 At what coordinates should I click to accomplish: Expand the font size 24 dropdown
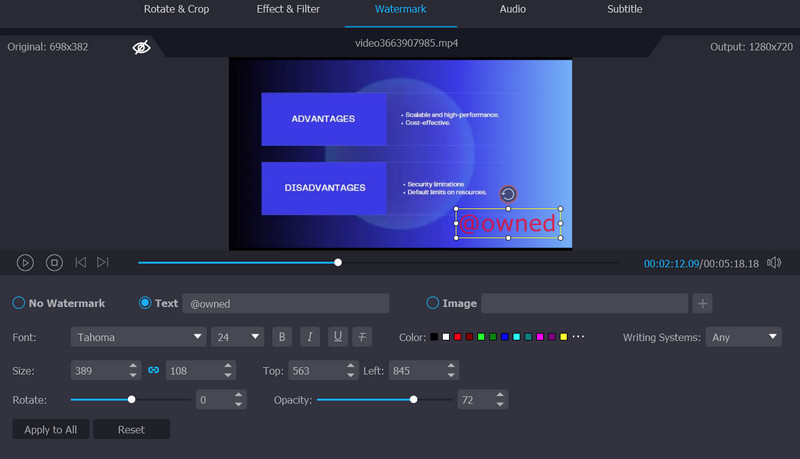(237, 337)
